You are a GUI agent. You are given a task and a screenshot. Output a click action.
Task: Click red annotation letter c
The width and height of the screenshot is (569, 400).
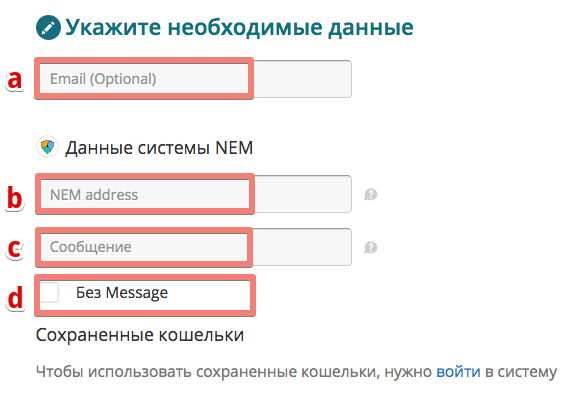[x=15, y=249]
